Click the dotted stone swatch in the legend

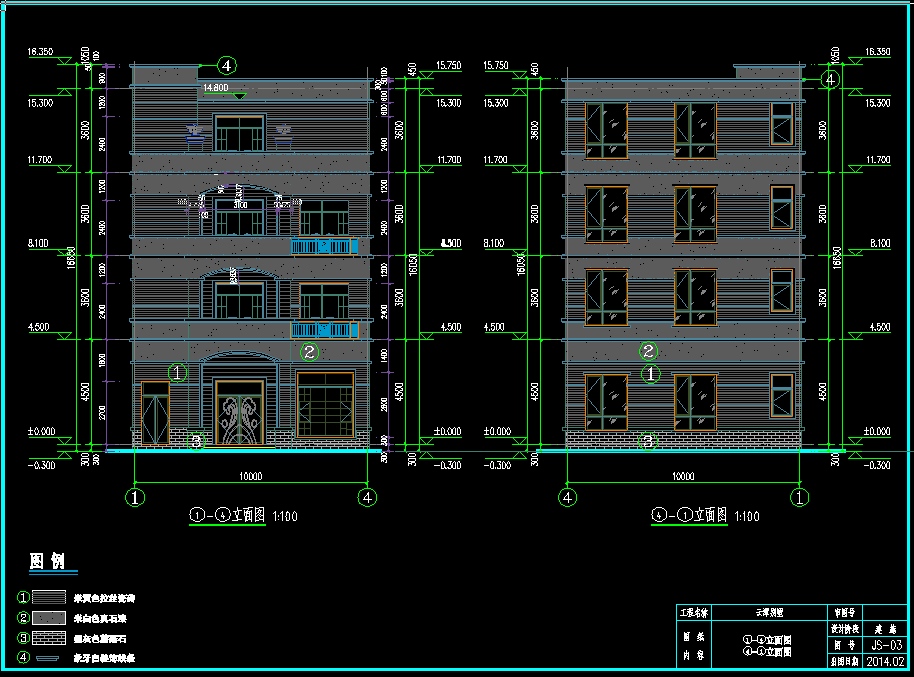pos(49,617)
